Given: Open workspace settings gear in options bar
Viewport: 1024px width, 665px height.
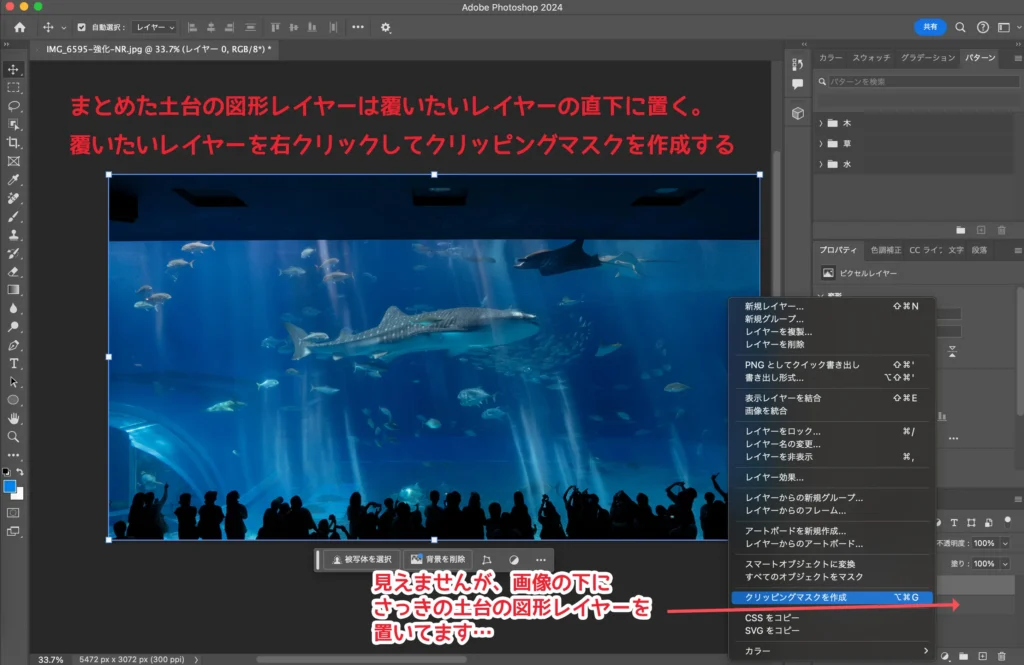Looking at the screenshot, I should tap(385, 28).
